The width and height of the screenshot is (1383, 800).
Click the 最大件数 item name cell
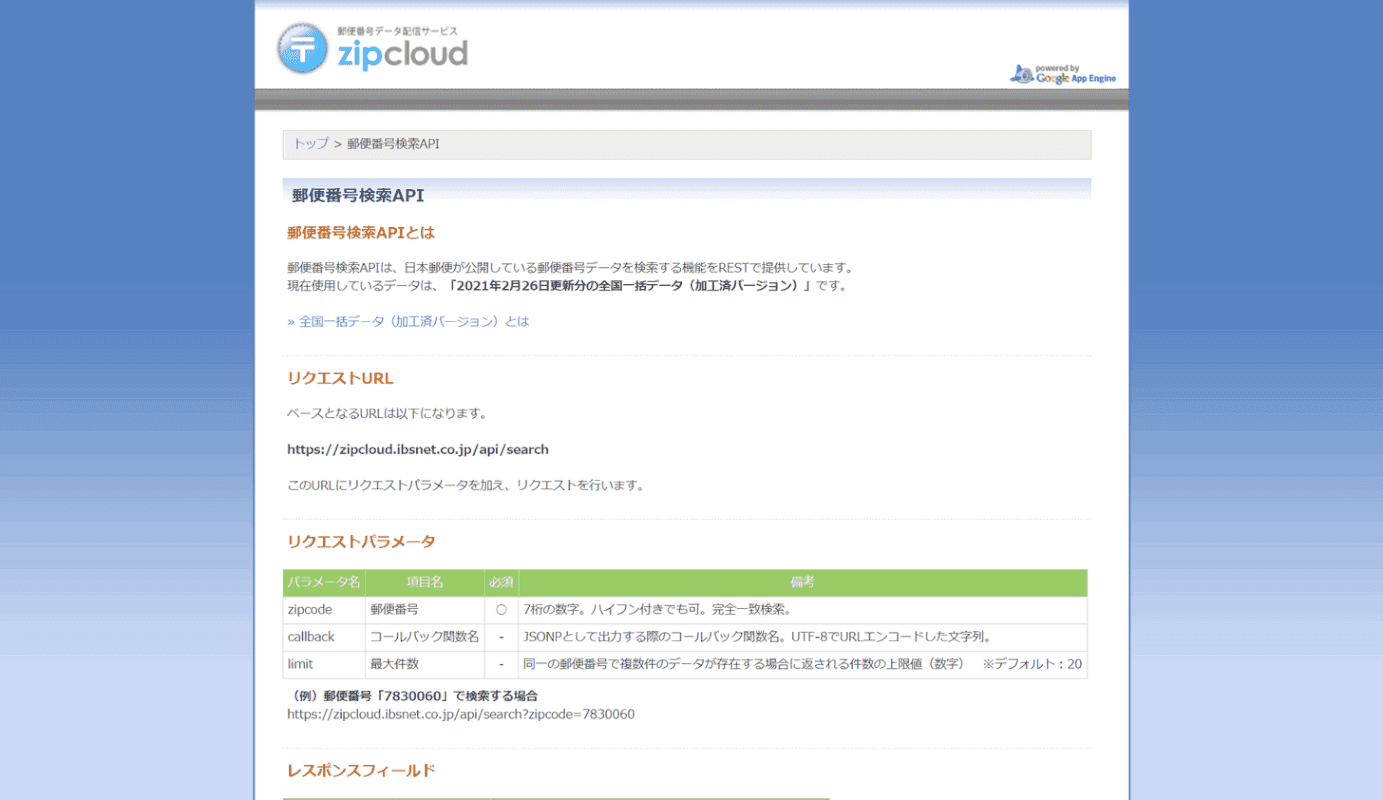(x=425, y=664)
